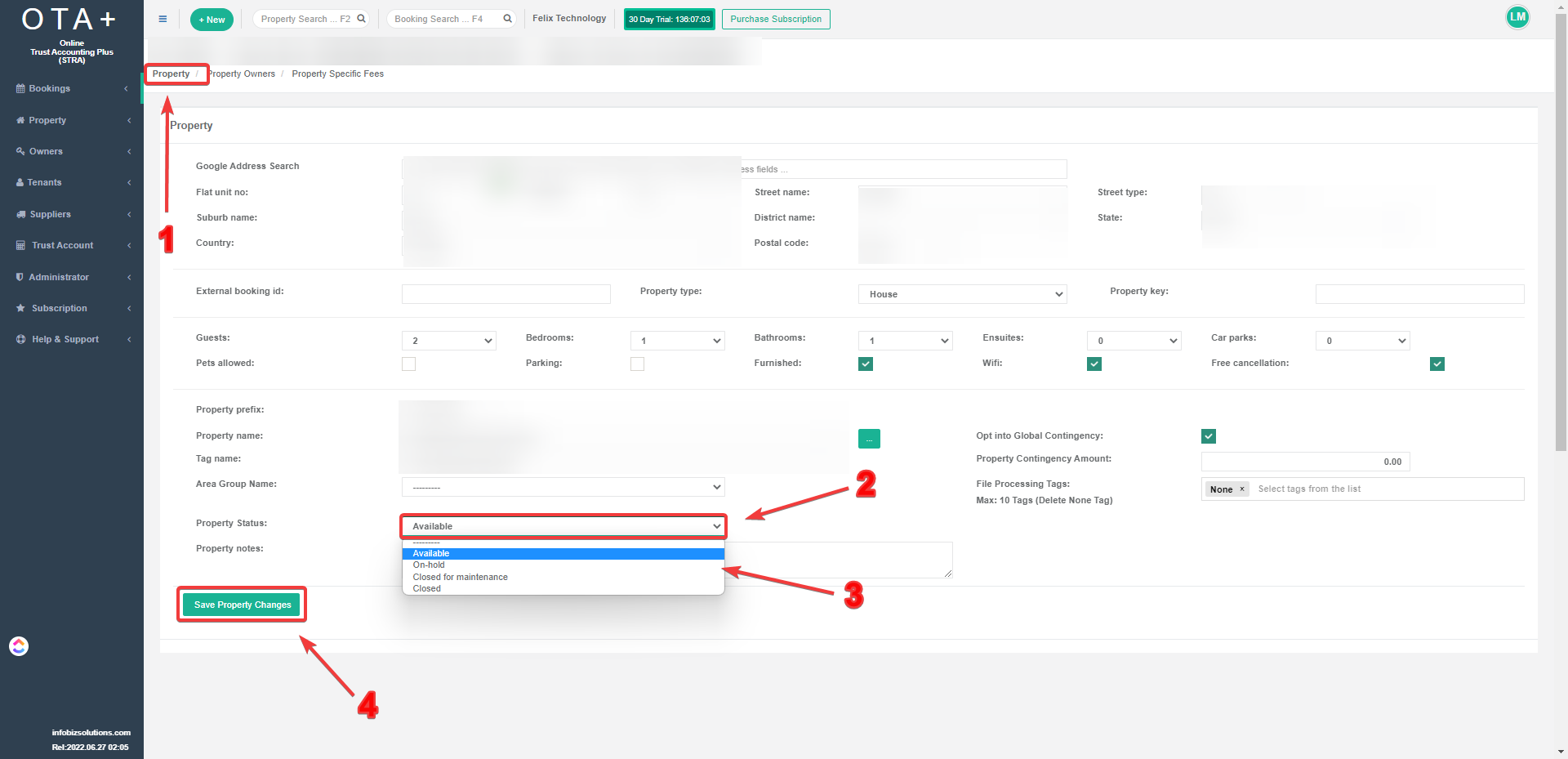Viewport: 1568px width, 759px height.
Task: Select Closed for maintenance status option
Action: 460,577
